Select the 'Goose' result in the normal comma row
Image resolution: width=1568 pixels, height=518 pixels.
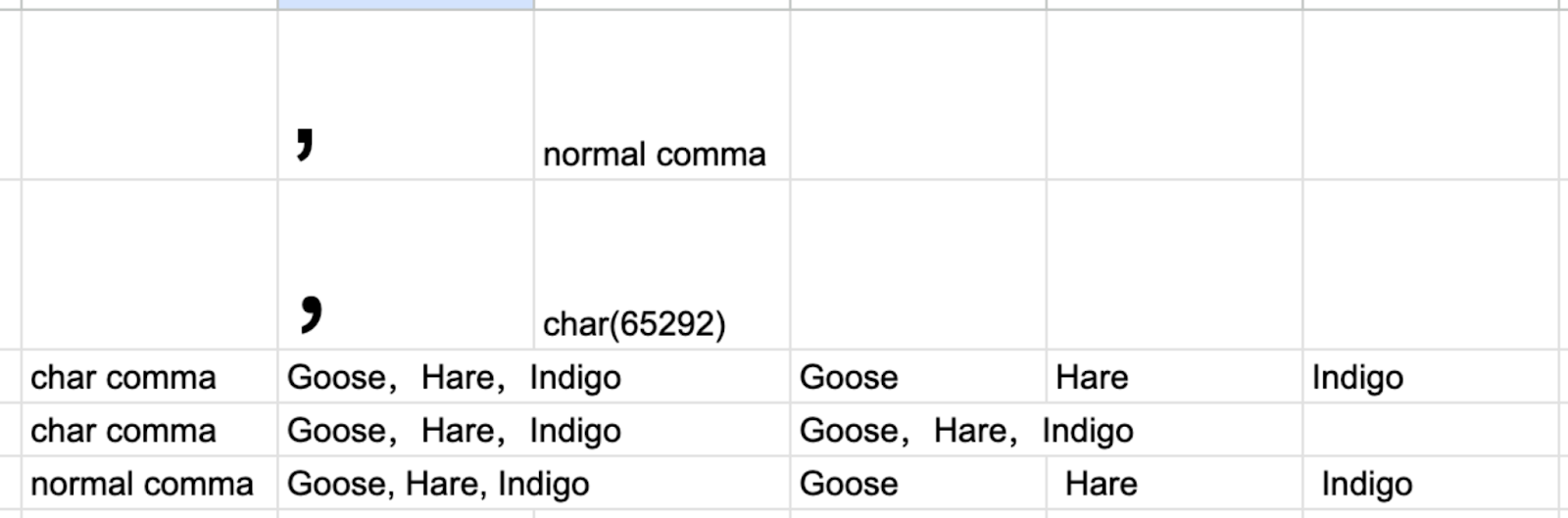(849, 484)
